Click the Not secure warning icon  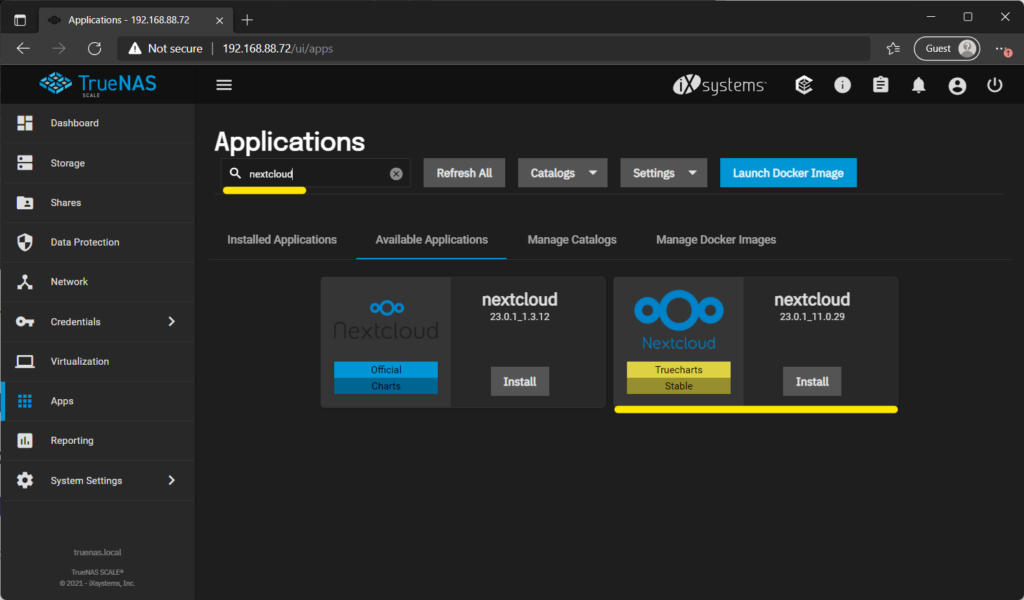coord(135,48)
